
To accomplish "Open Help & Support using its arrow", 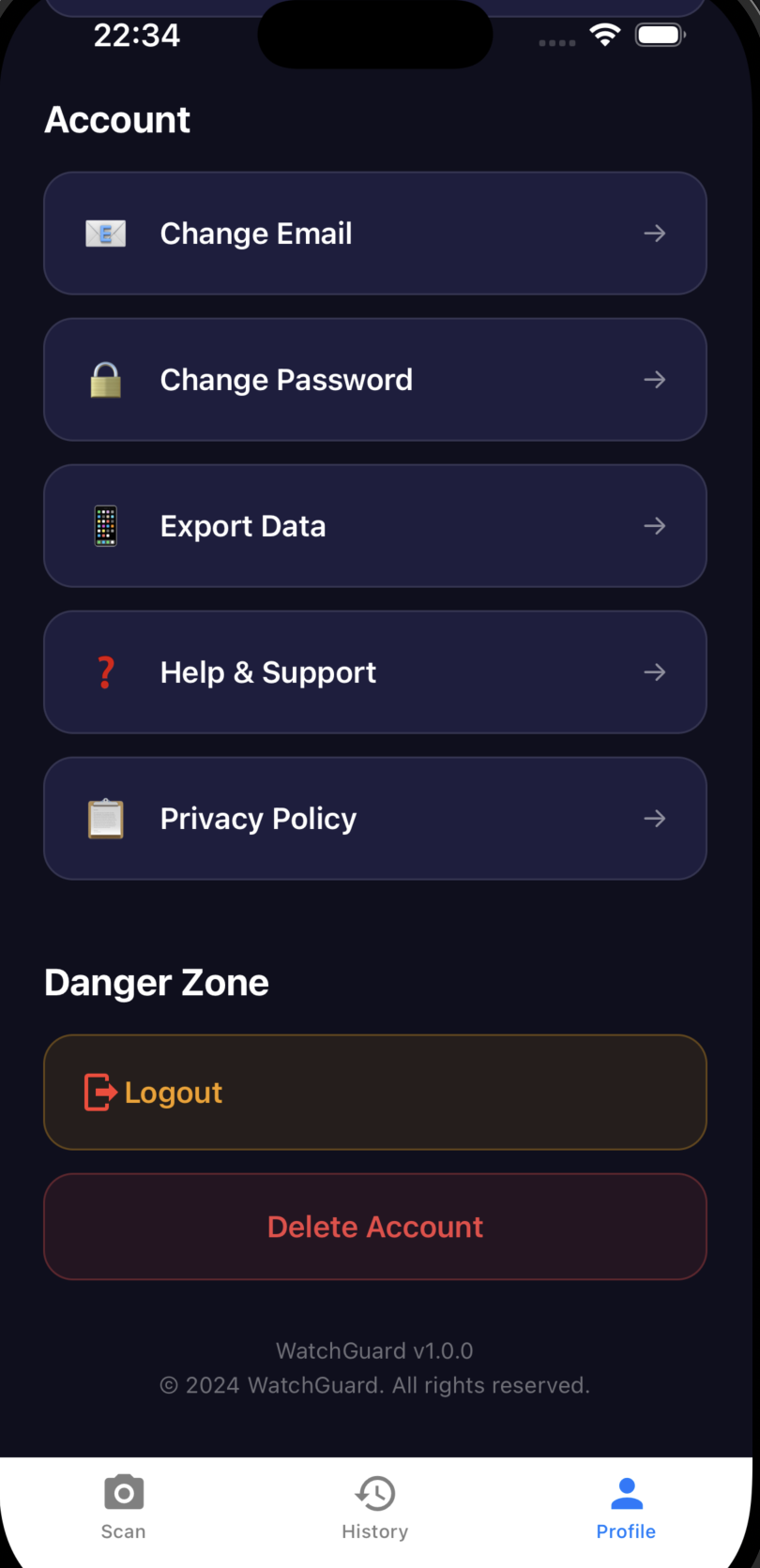I will coord(655,672).
